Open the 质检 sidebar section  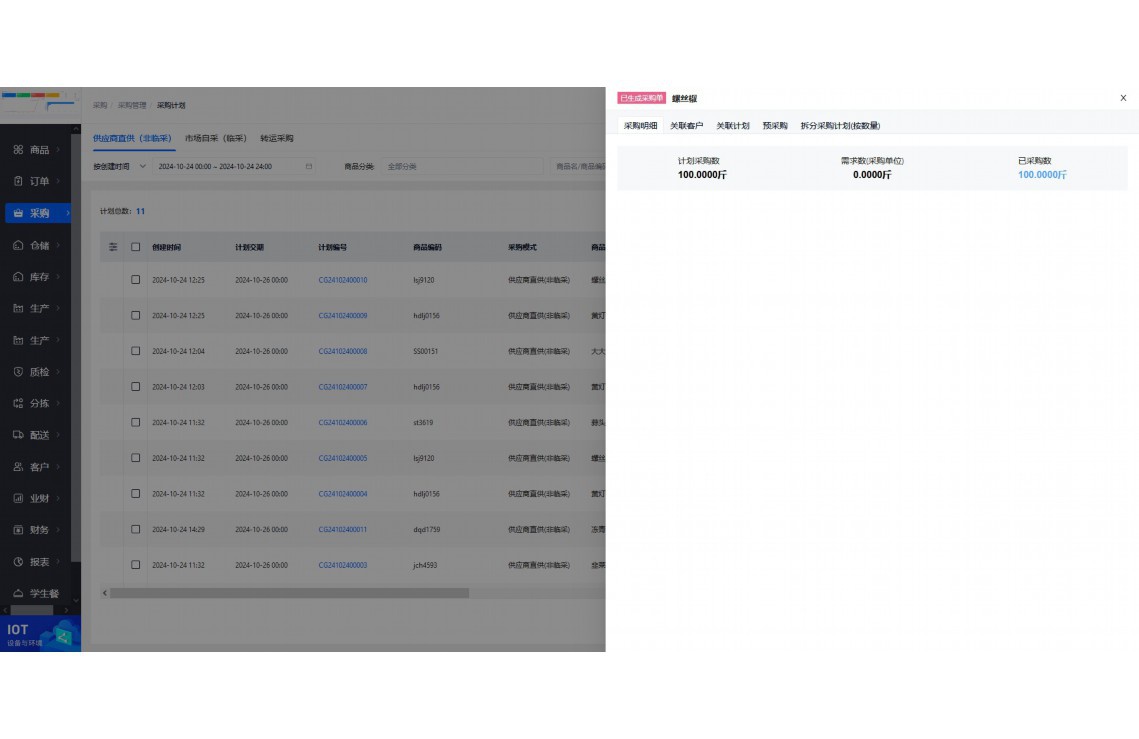[39, 372]
